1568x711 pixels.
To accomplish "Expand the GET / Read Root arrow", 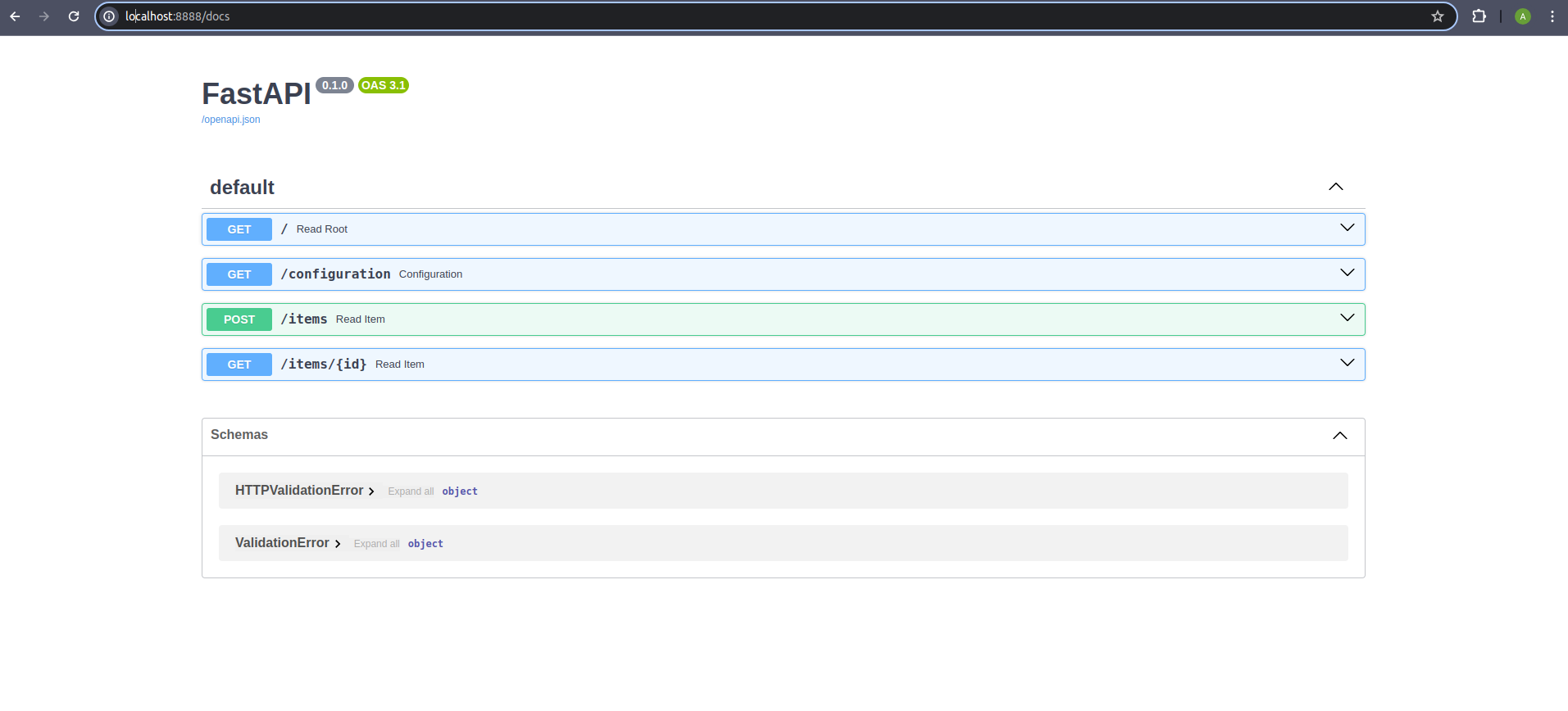I will click(x=1348, y=228).
